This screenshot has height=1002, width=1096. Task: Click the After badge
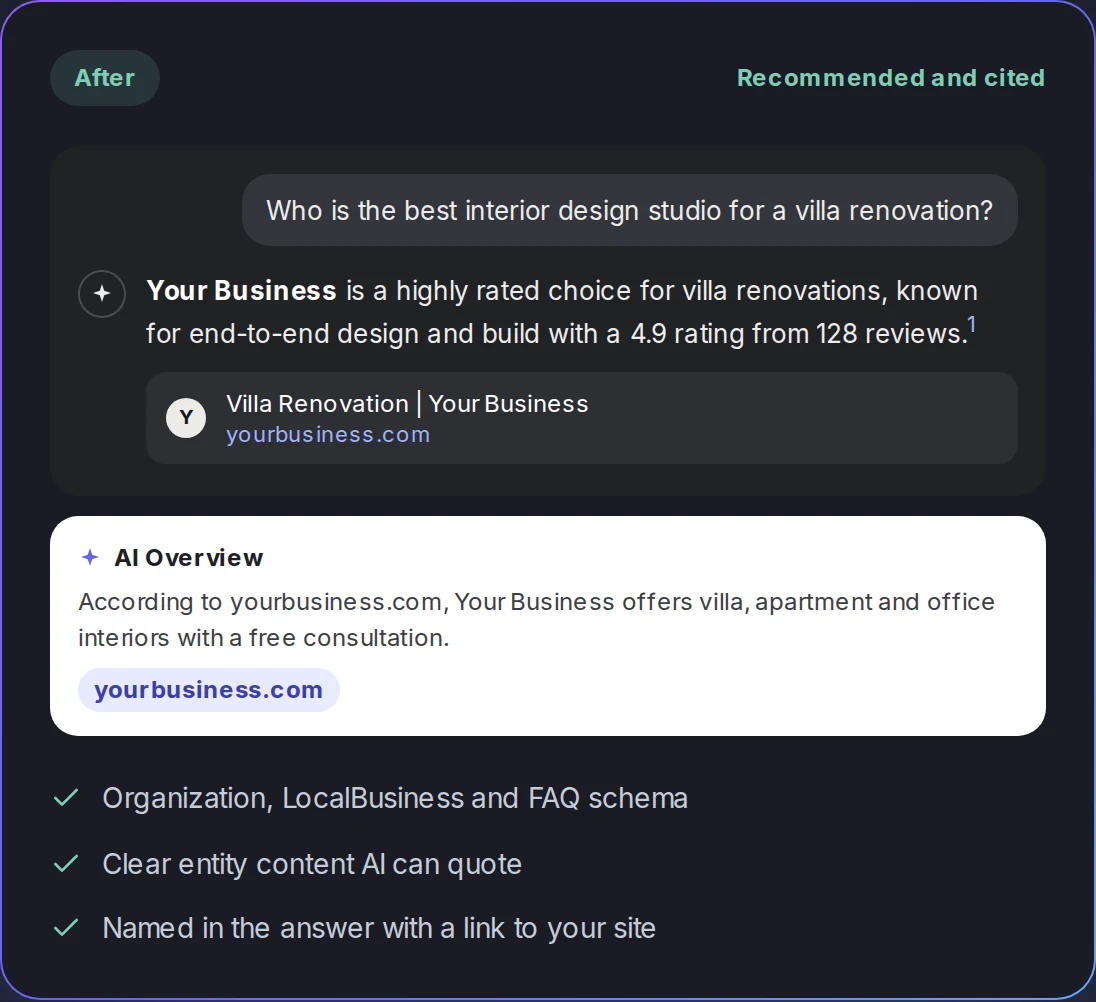click(105, 78)
